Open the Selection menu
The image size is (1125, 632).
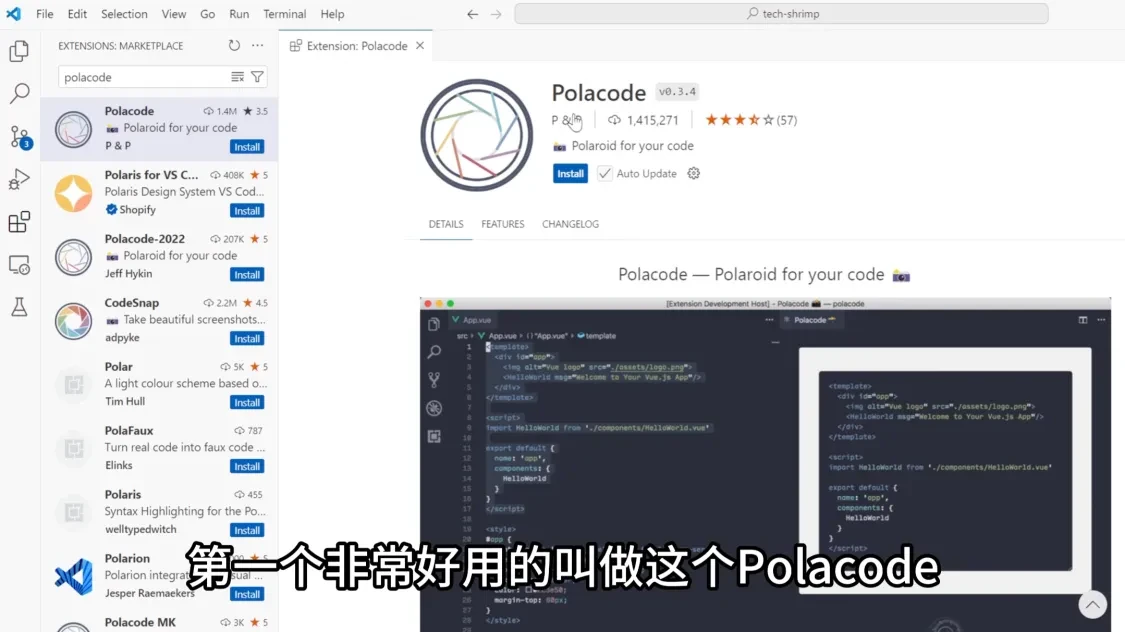pyautogui.click(x=124, y=14)
